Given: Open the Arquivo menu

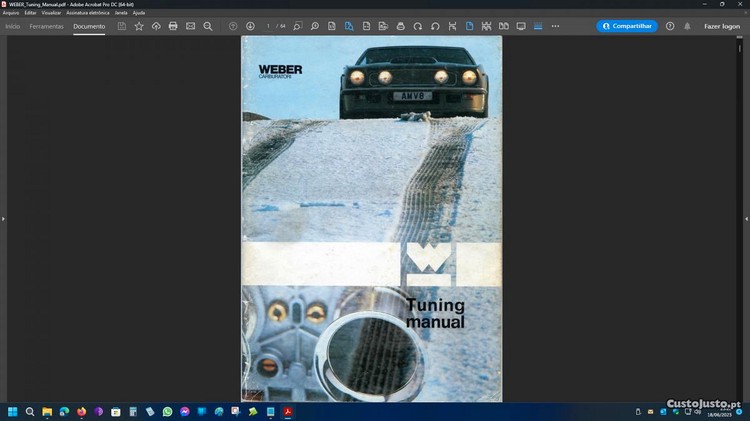Looking at the screenshot, I should 11,13.
